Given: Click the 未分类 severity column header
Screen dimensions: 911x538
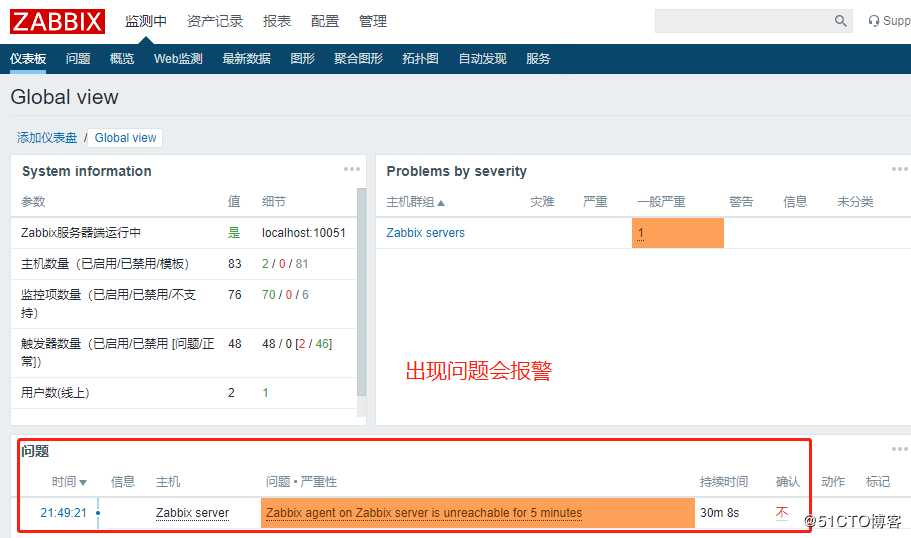Looking at the screenshot, I should click(855, 202).
